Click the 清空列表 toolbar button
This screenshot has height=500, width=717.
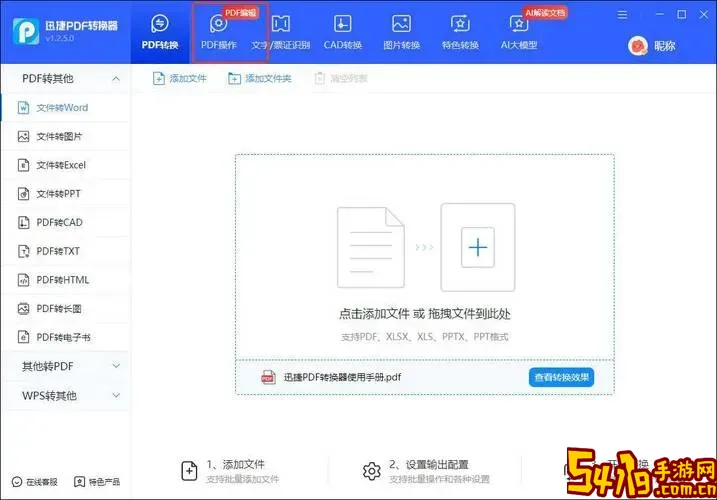tap(341, 79)
